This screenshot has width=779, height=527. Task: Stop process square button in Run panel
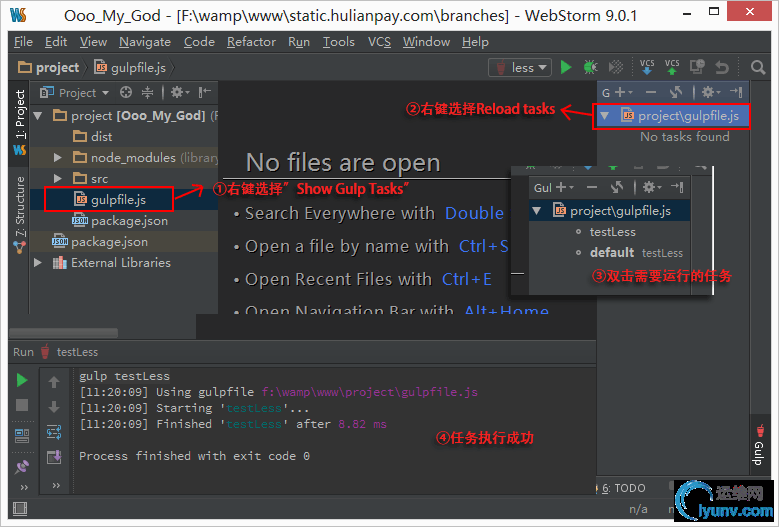tap(22, 405)
